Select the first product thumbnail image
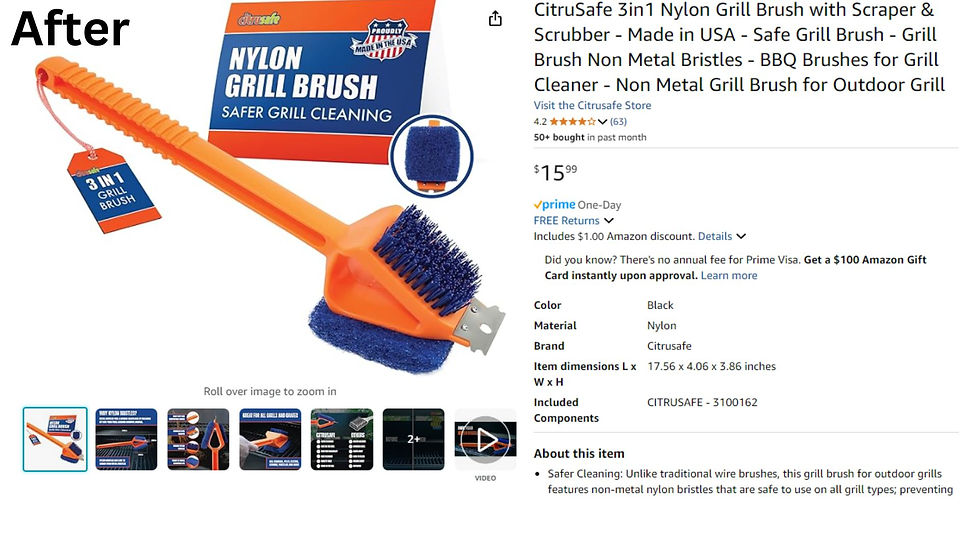979x550 pixels. 55,440
